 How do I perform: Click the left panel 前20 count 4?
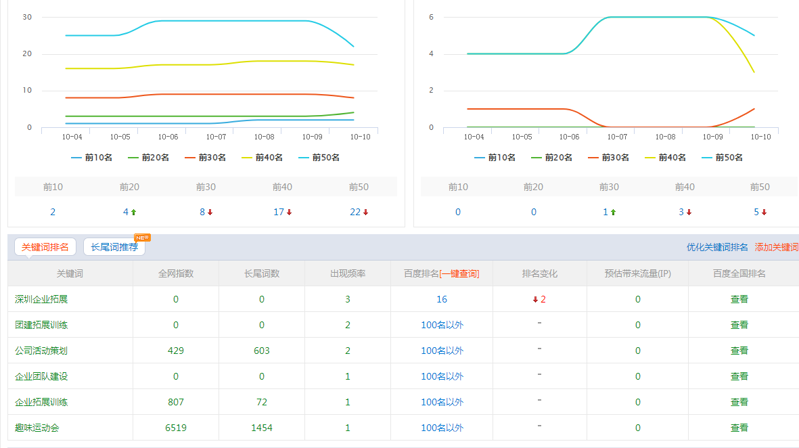125,212
